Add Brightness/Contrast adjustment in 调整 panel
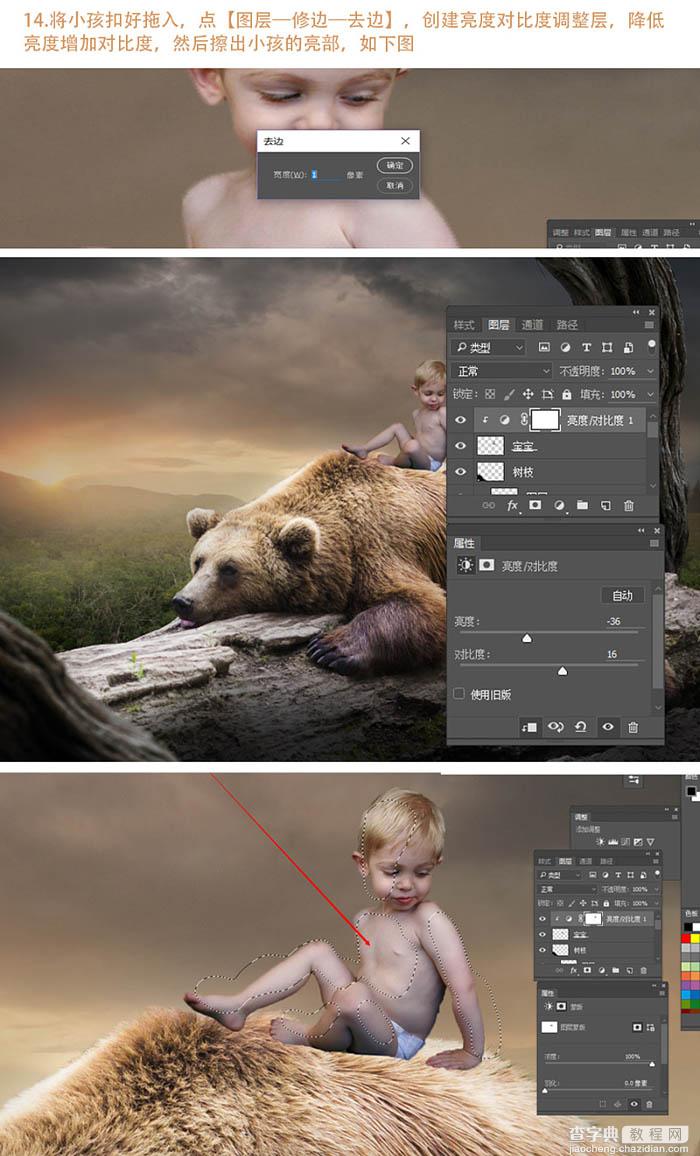 tap(601, 842)
